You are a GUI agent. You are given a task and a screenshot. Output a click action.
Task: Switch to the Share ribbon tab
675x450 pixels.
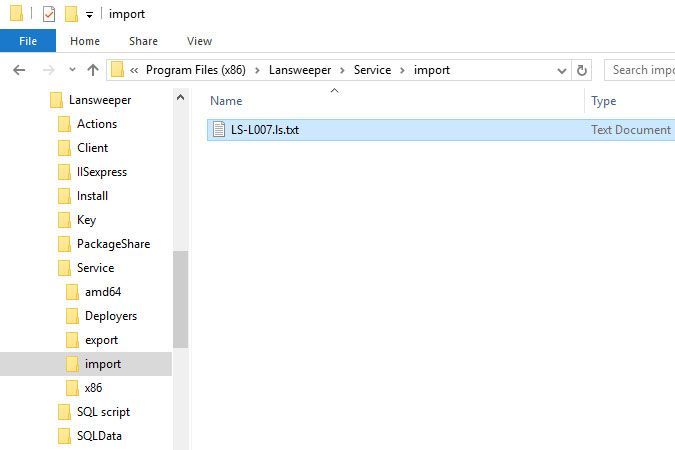[143, 41]
